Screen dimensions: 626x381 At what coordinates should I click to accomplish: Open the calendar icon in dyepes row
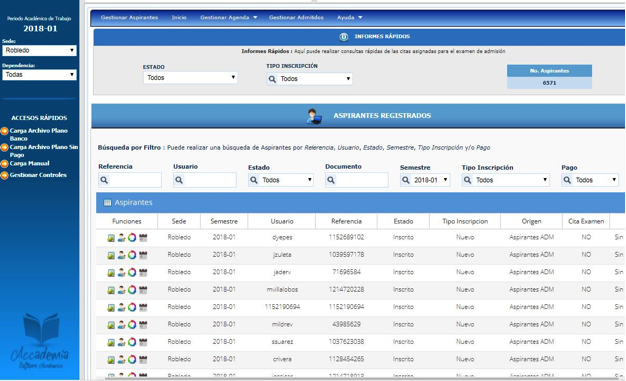click(x=143, y=238)
